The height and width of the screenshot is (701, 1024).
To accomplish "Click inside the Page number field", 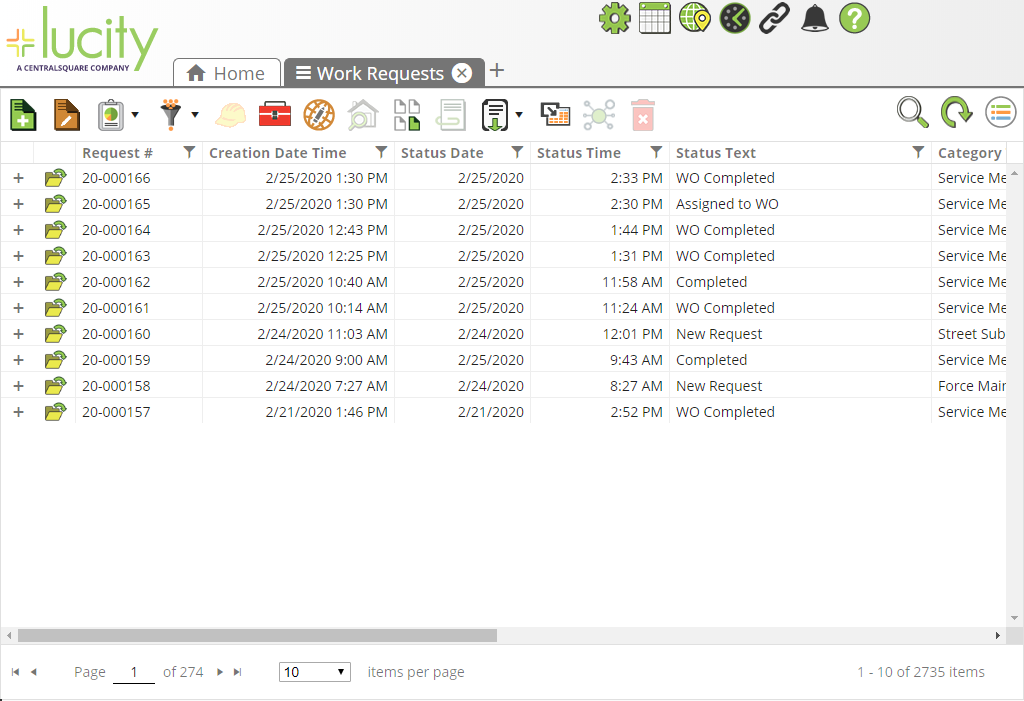I will tap(134, 671).
